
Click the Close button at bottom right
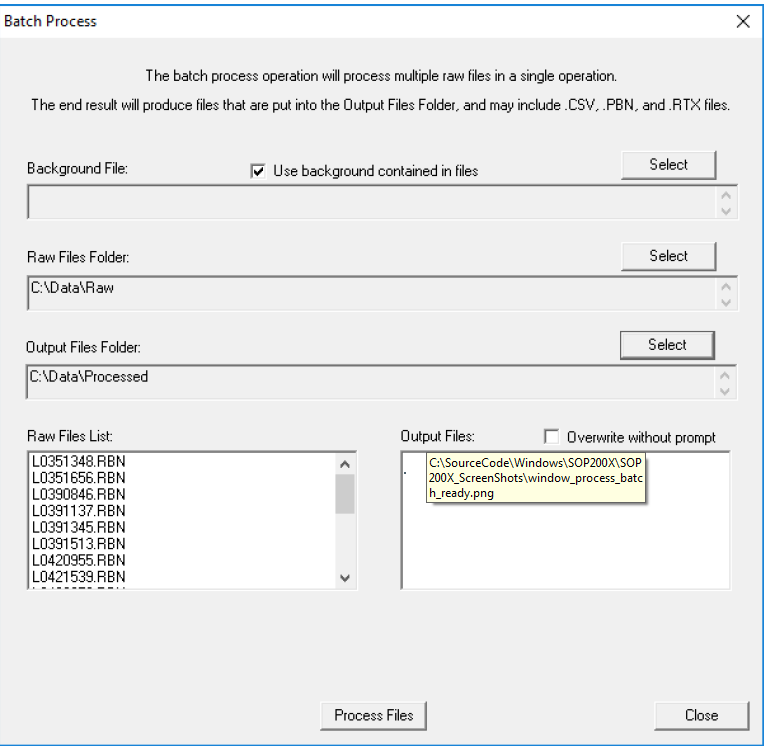[x=701, y=715]
